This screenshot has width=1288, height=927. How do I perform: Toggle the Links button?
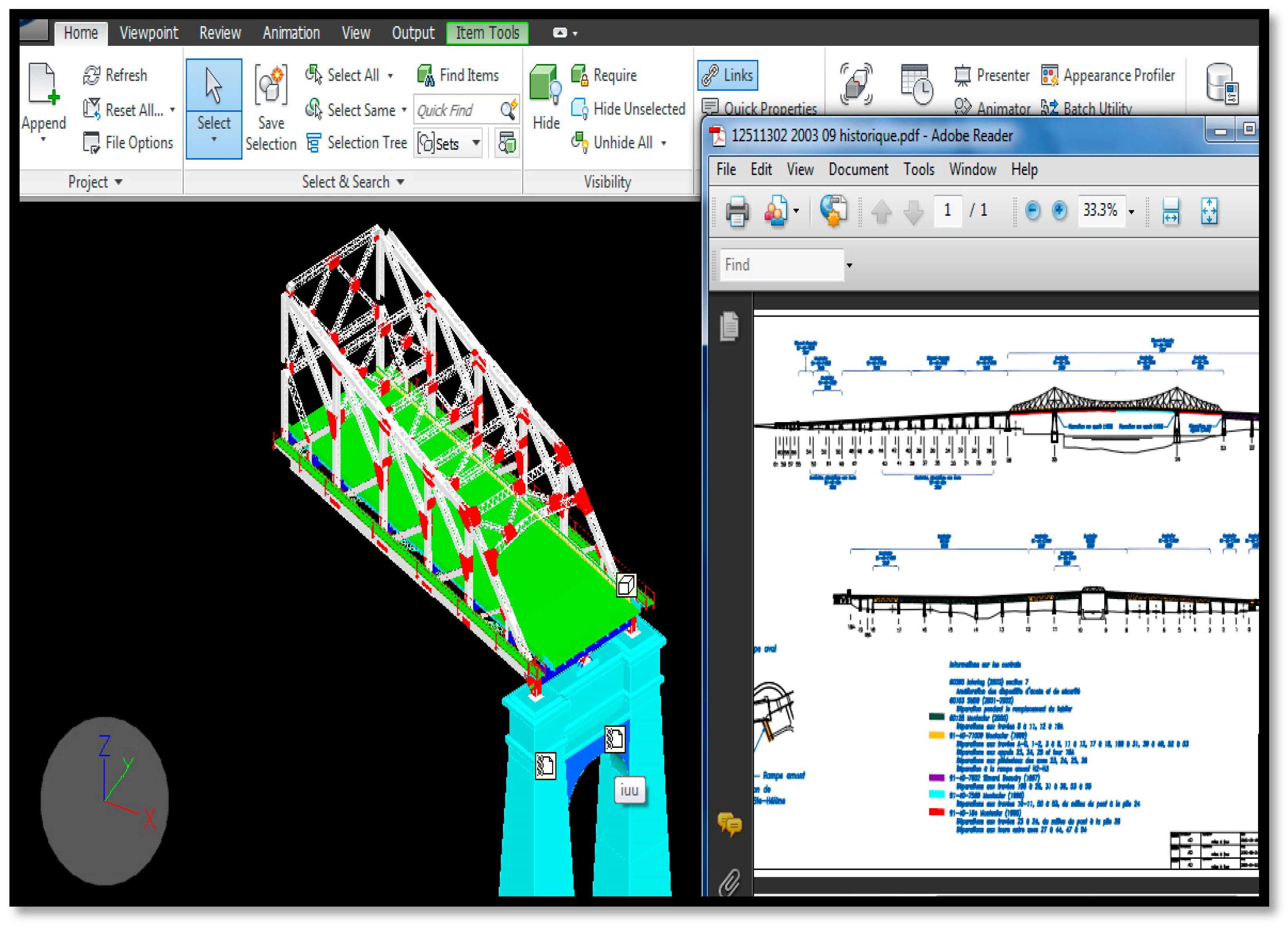pos(727,75)
